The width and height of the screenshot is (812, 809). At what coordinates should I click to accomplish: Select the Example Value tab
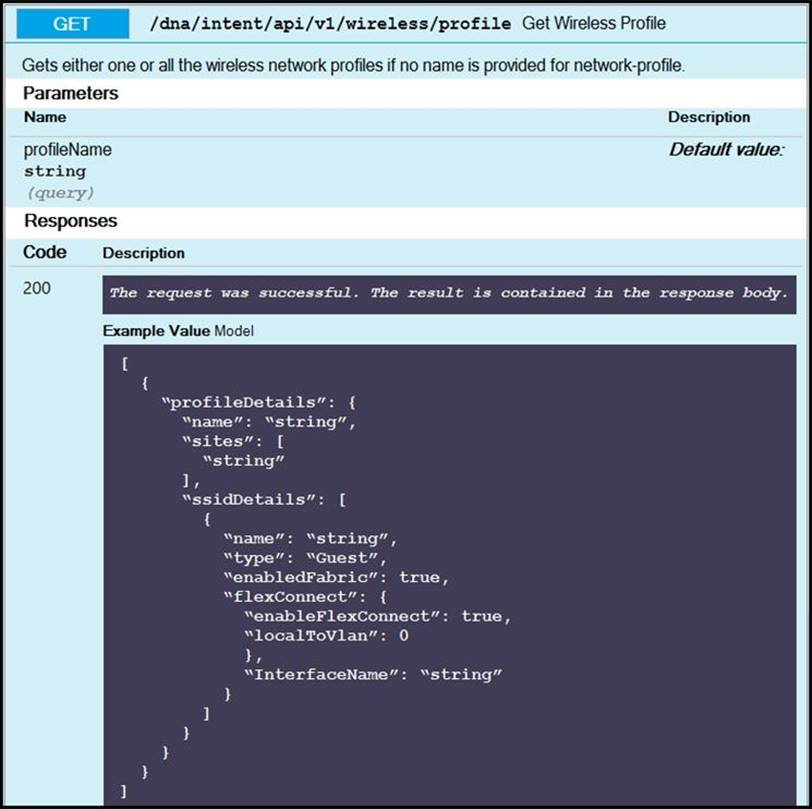(x=156, y=330)
